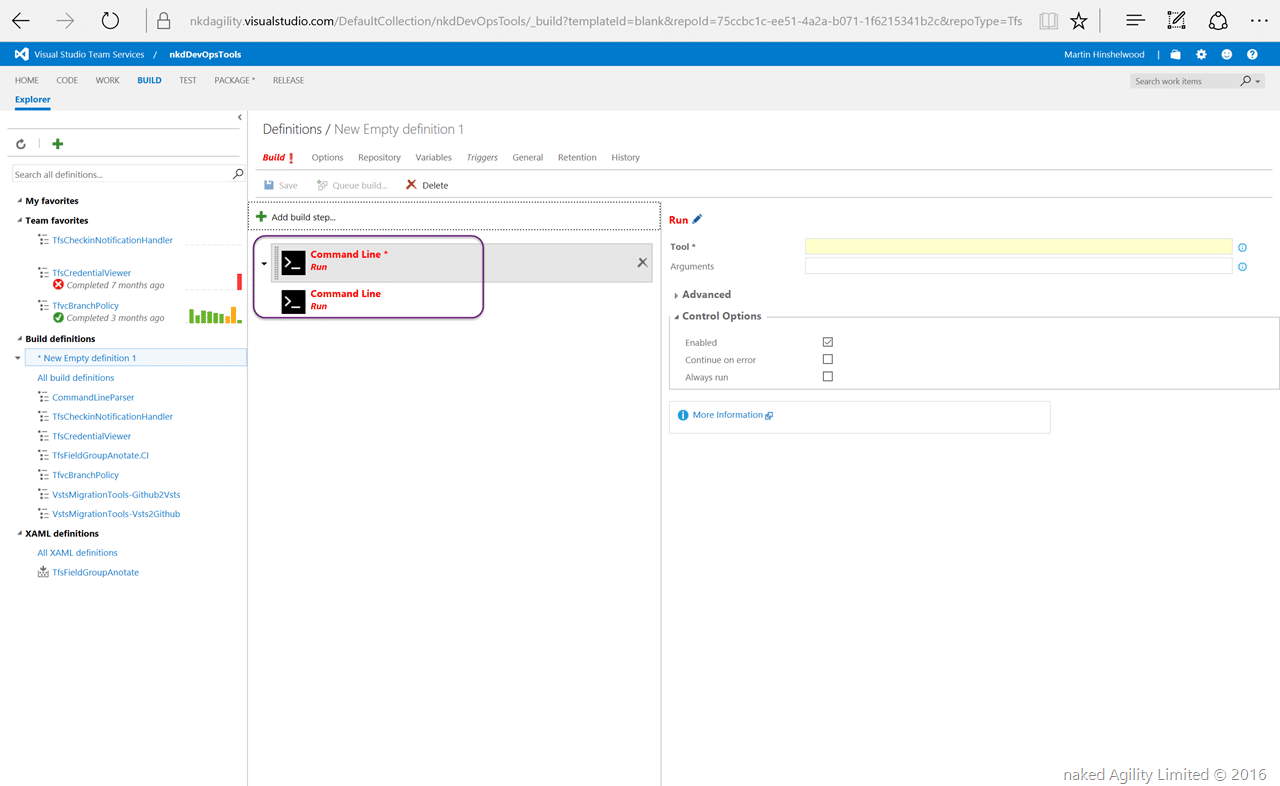Open browser More actions ellipsis
Screen dimensions: 1280x786
coord(1259,20)
